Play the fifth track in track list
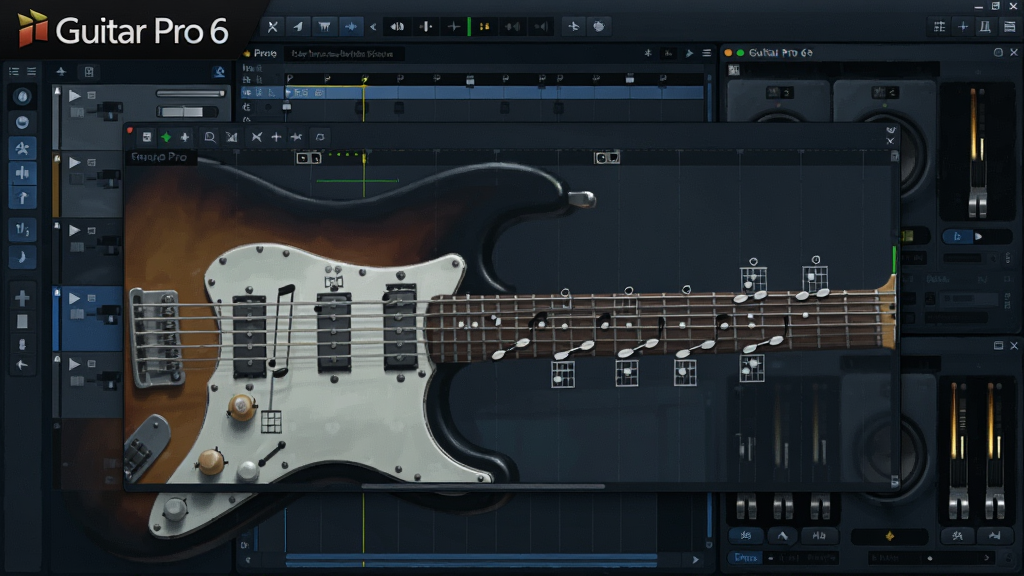The height and width of the screenshot is (576, 1024). 74,364
